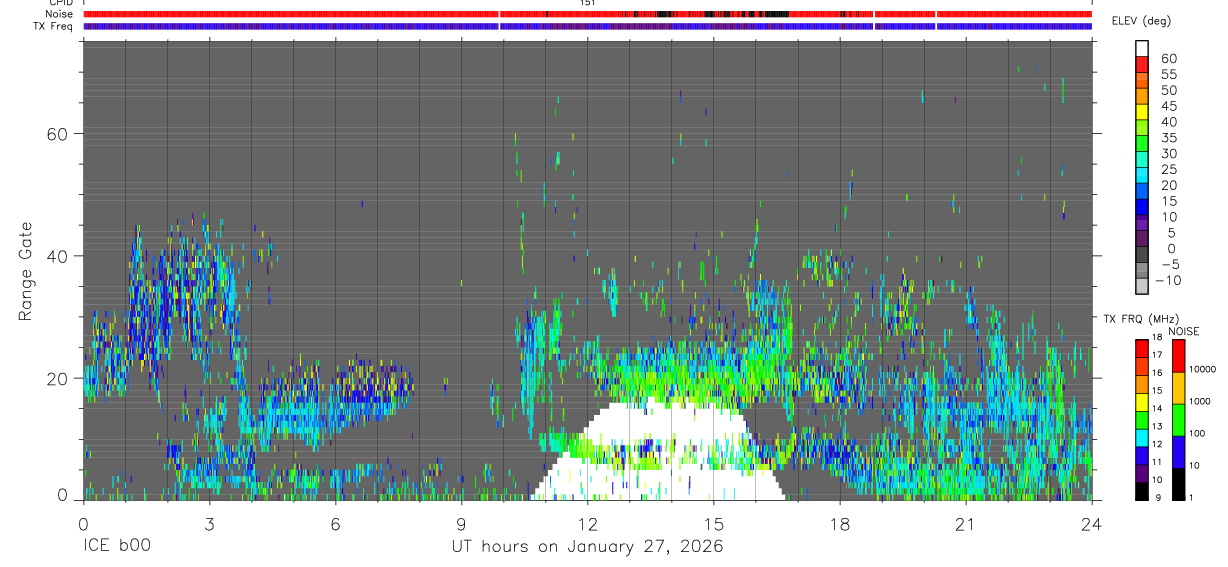This screenshot has height=567, width=1228.
Task: Click the '18' UT hour tick label
Action: (840, 522)
